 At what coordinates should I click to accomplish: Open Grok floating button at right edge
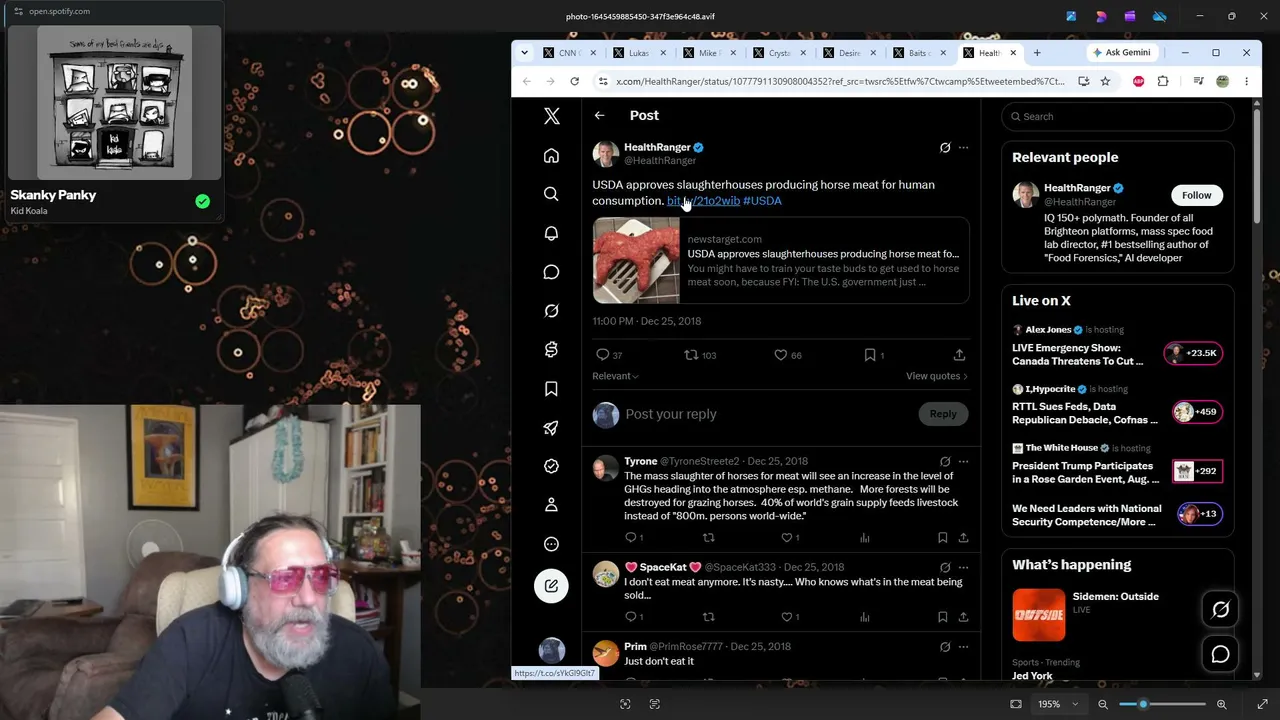(1221, 609)
